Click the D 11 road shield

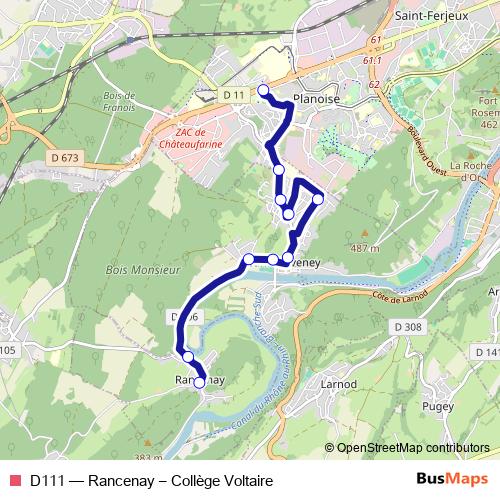pos(234,95)
